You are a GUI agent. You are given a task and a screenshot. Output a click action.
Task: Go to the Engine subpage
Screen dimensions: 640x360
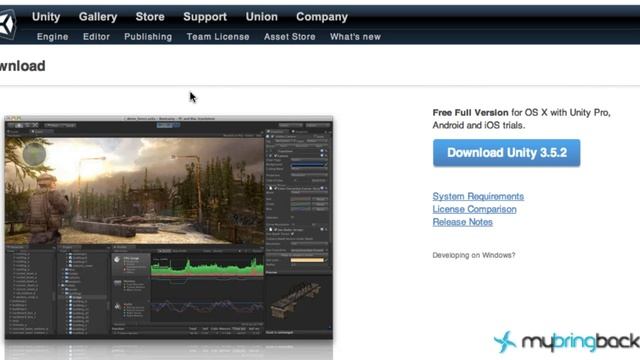click(x=53, y=37)
